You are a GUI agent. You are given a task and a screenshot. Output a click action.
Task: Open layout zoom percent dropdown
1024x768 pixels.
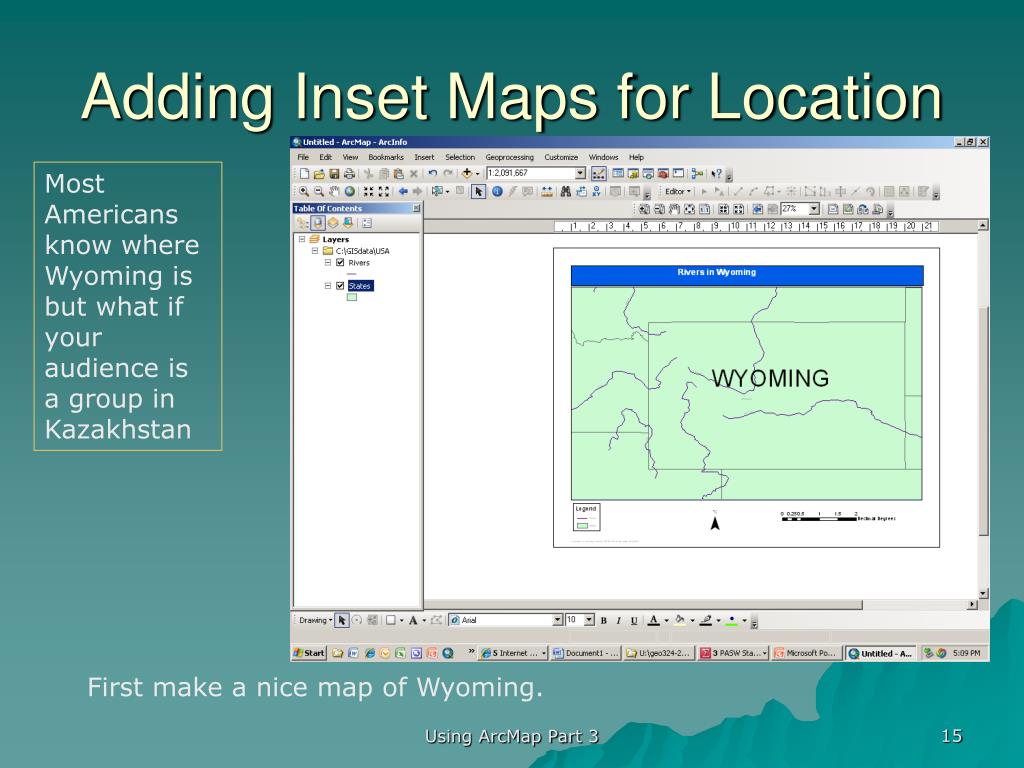point(814,209)
